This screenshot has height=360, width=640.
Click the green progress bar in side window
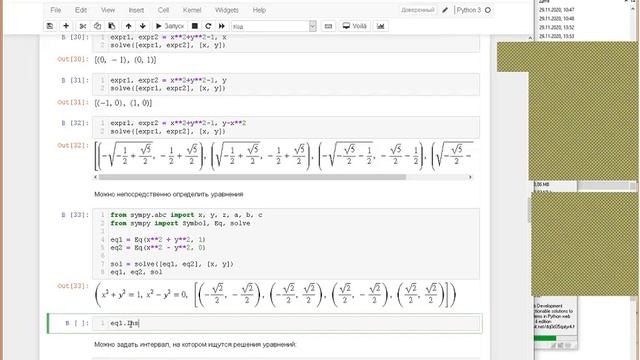(x=545, y=338)
